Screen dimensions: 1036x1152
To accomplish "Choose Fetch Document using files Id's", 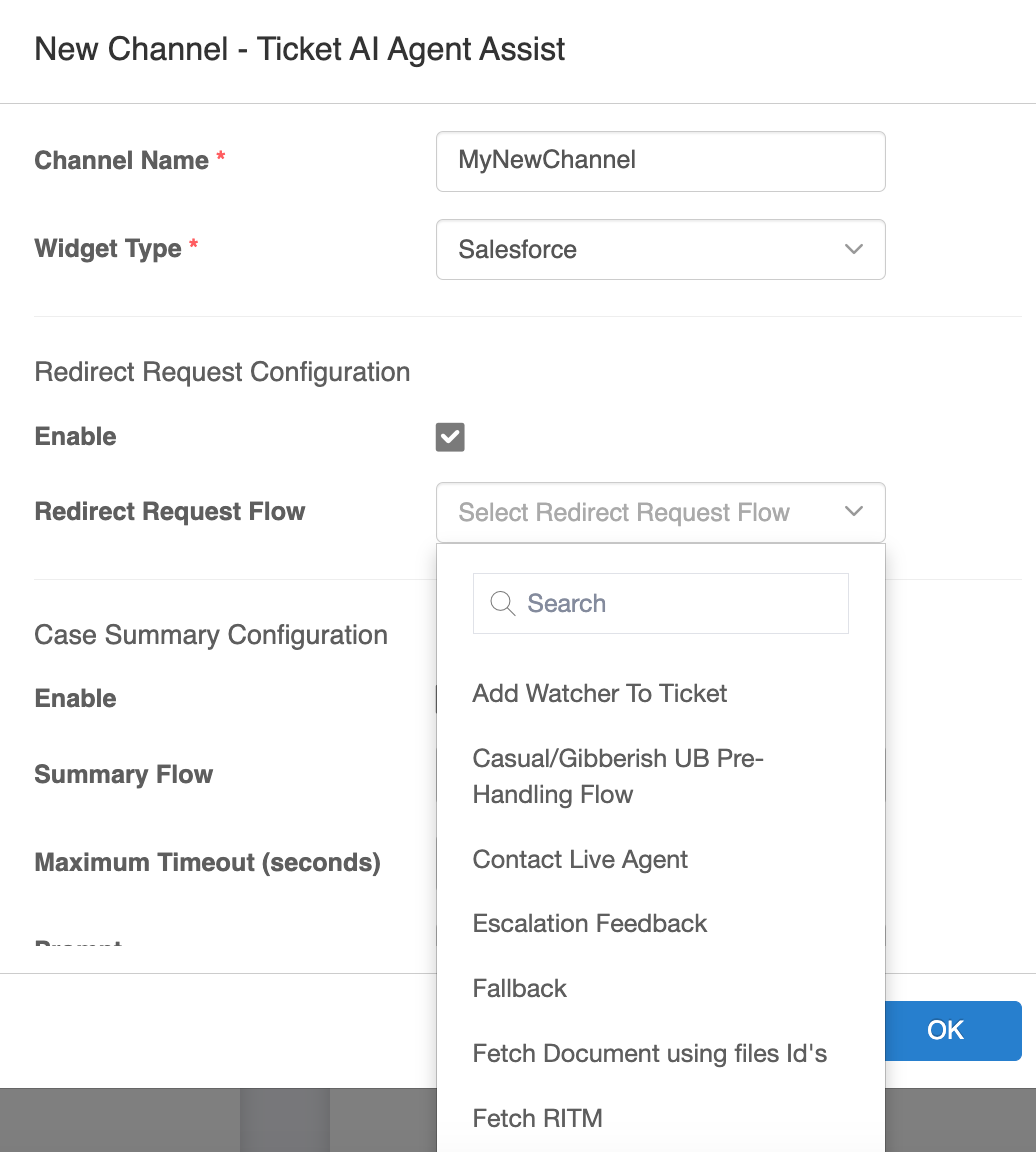I will [x=650, y=1054].
